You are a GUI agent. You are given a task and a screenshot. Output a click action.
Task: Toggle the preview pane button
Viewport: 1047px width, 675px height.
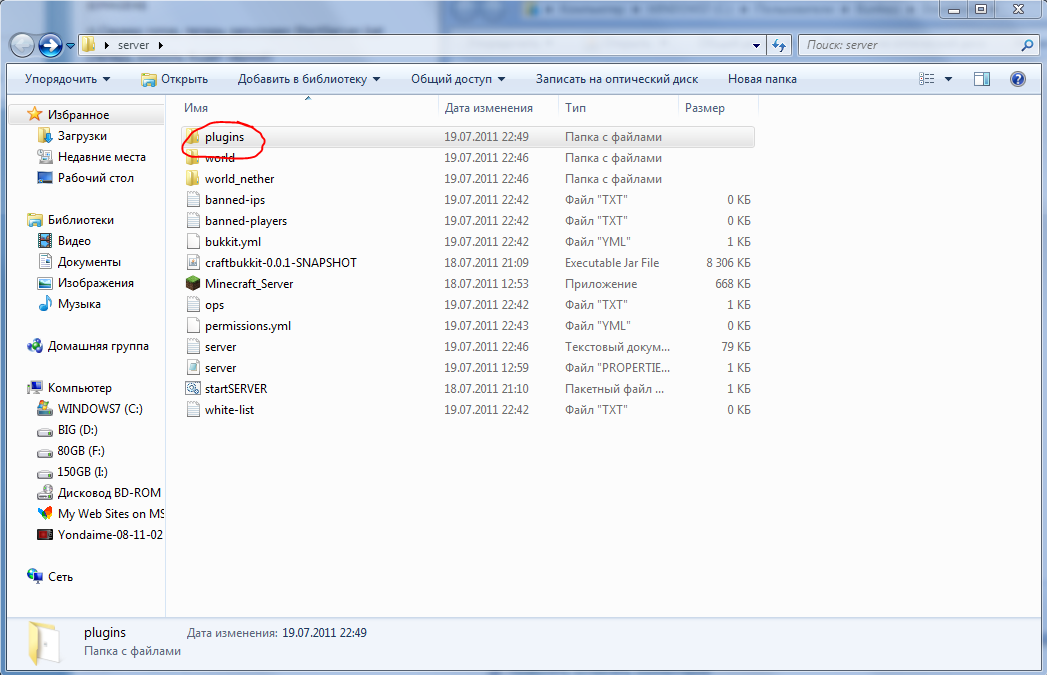pos(982,79)
